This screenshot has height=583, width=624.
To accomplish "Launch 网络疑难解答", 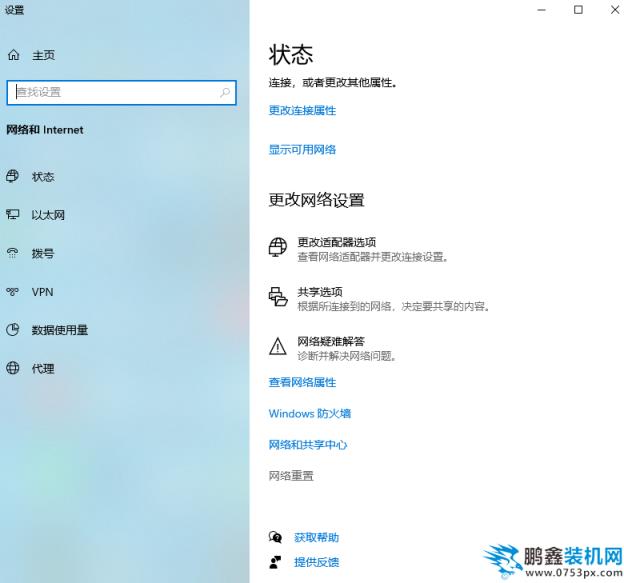I will pos(331,341).
